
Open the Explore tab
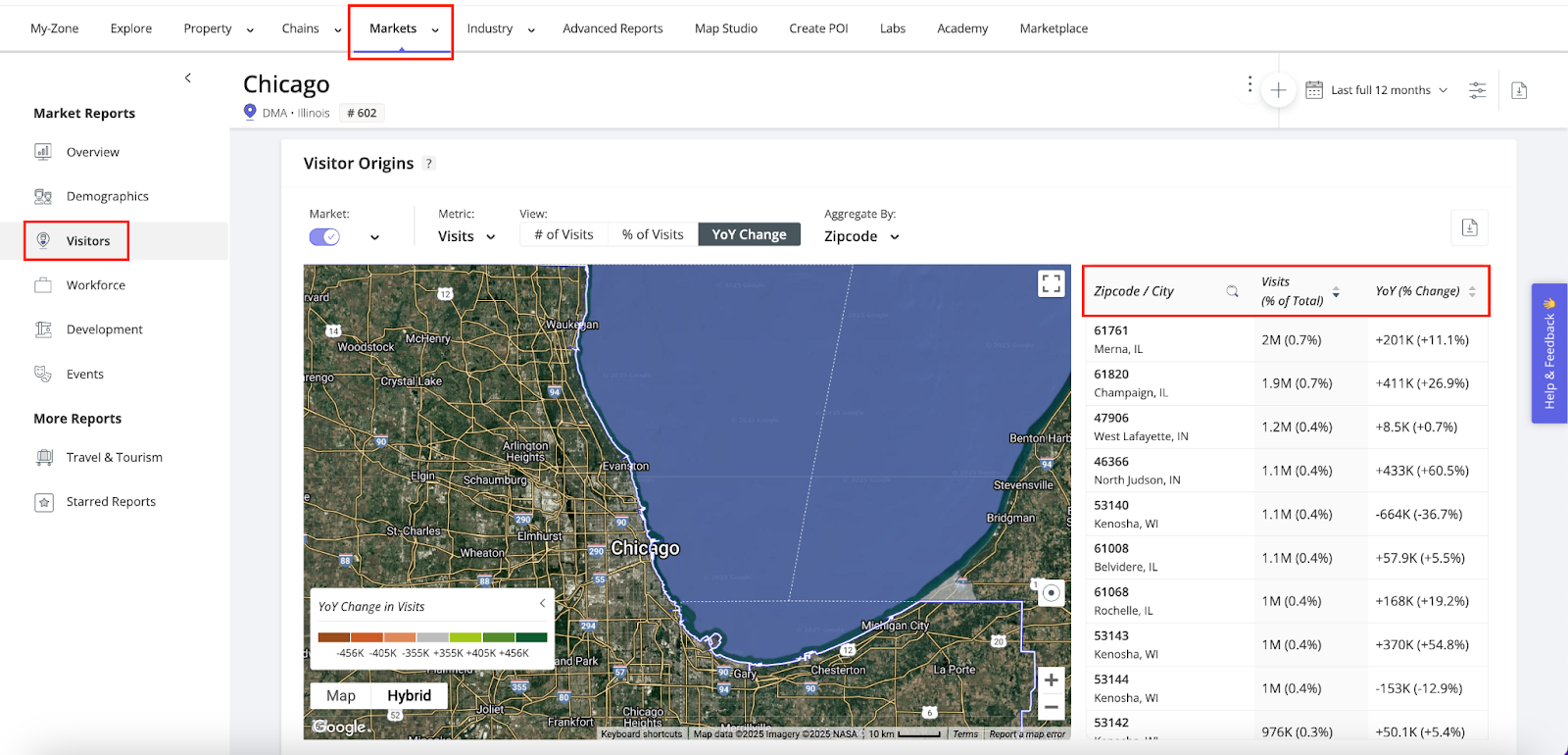131,28
